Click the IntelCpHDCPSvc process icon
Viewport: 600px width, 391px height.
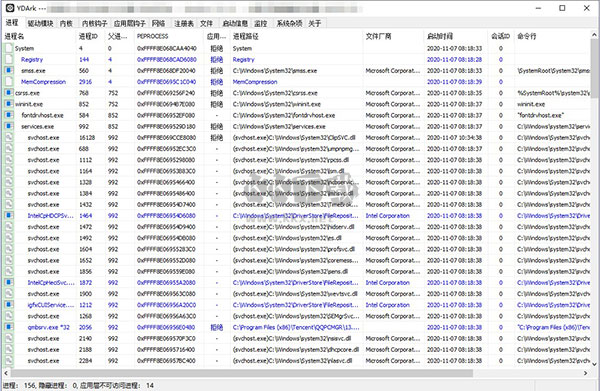(x=9, y=215)
